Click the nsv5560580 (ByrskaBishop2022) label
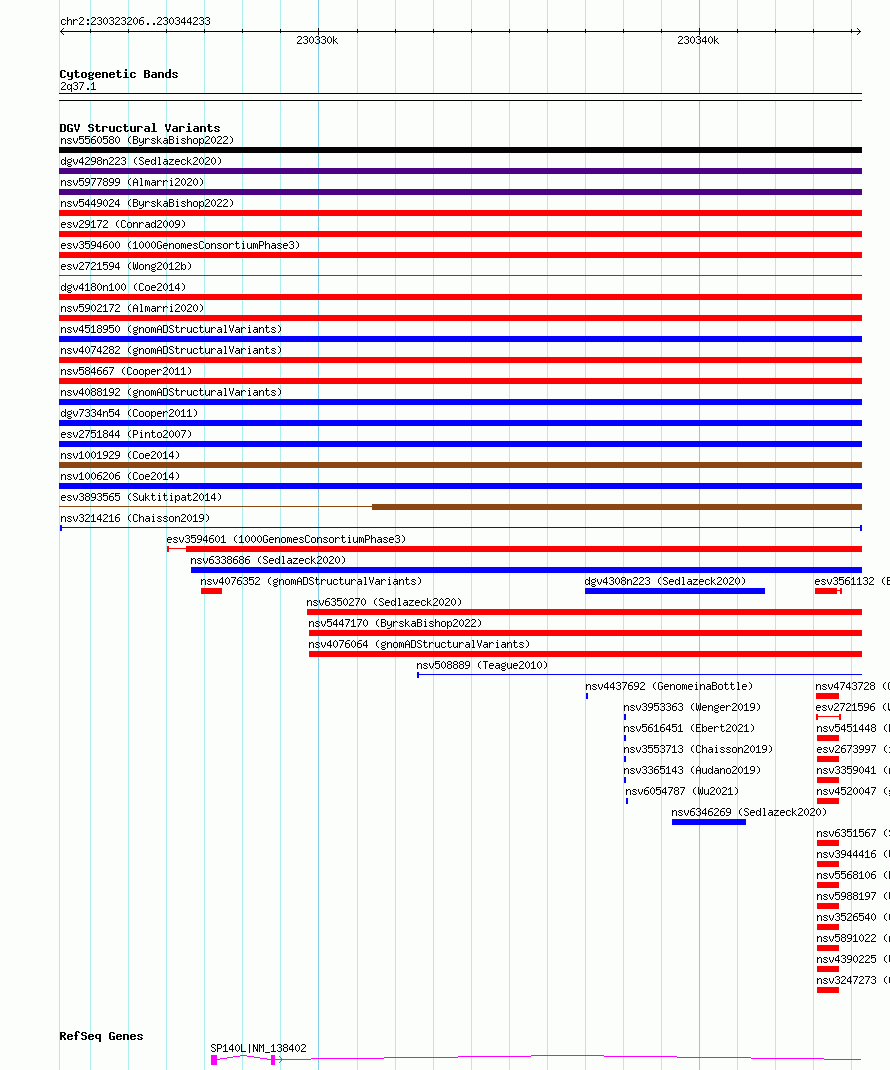Image resolution: width=890 pixels, height=1070 pixels. 147,140
